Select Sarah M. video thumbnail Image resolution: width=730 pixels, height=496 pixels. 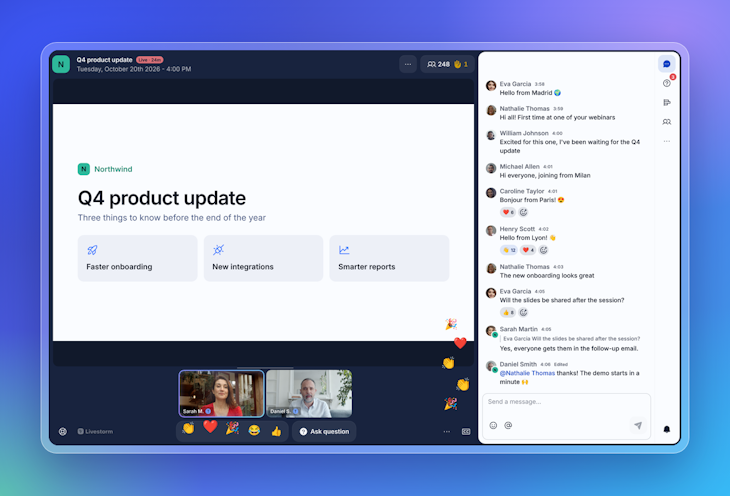point(222,393)
